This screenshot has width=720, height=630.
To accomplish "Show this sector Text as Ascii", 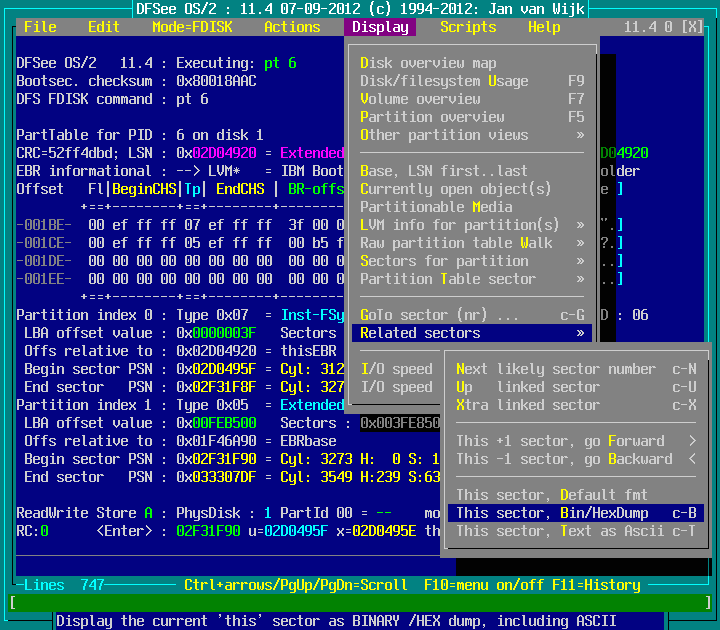I will coord(576,531).
